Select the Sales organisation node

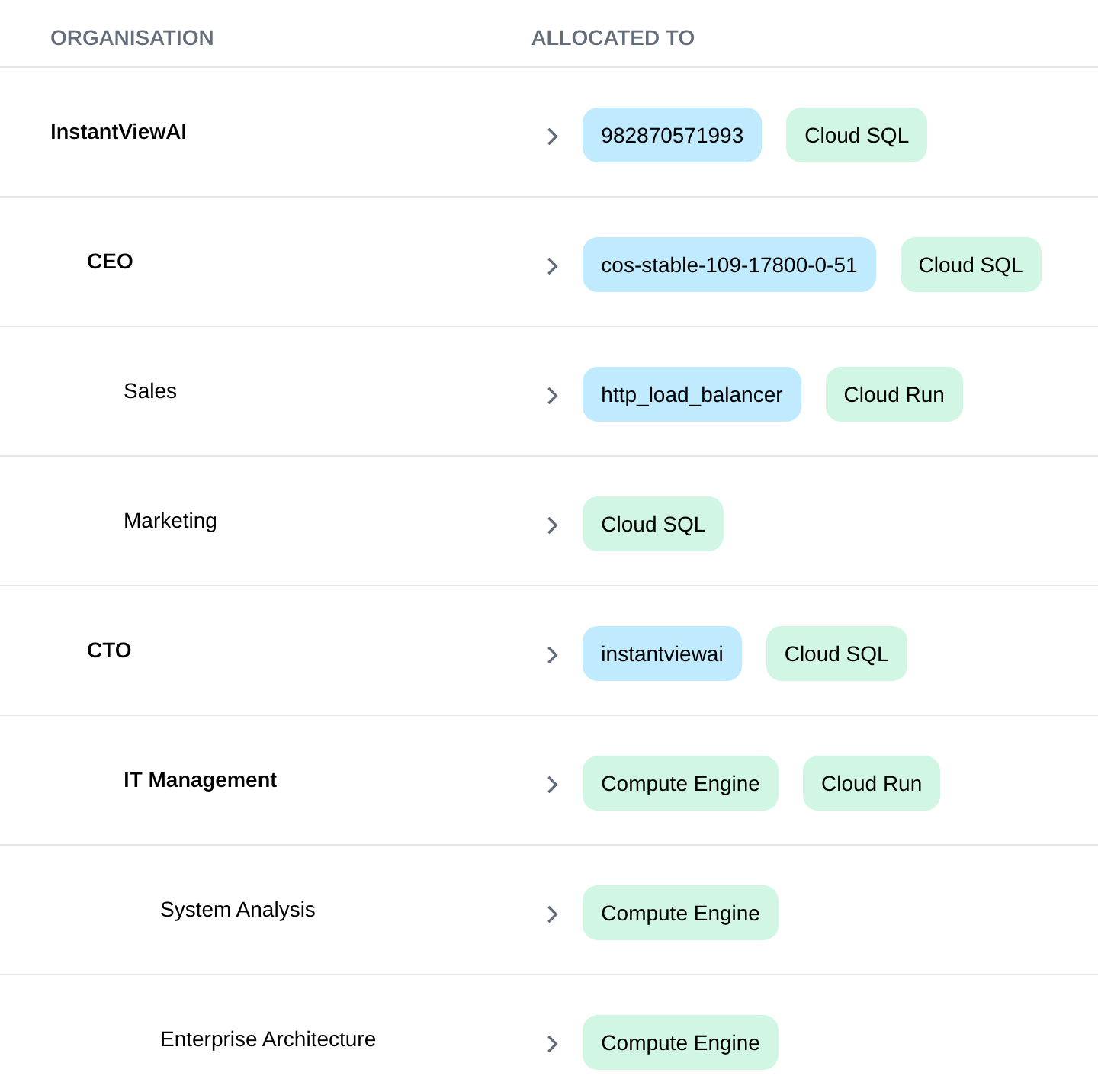pyautogui.click(x=150, y=391)
